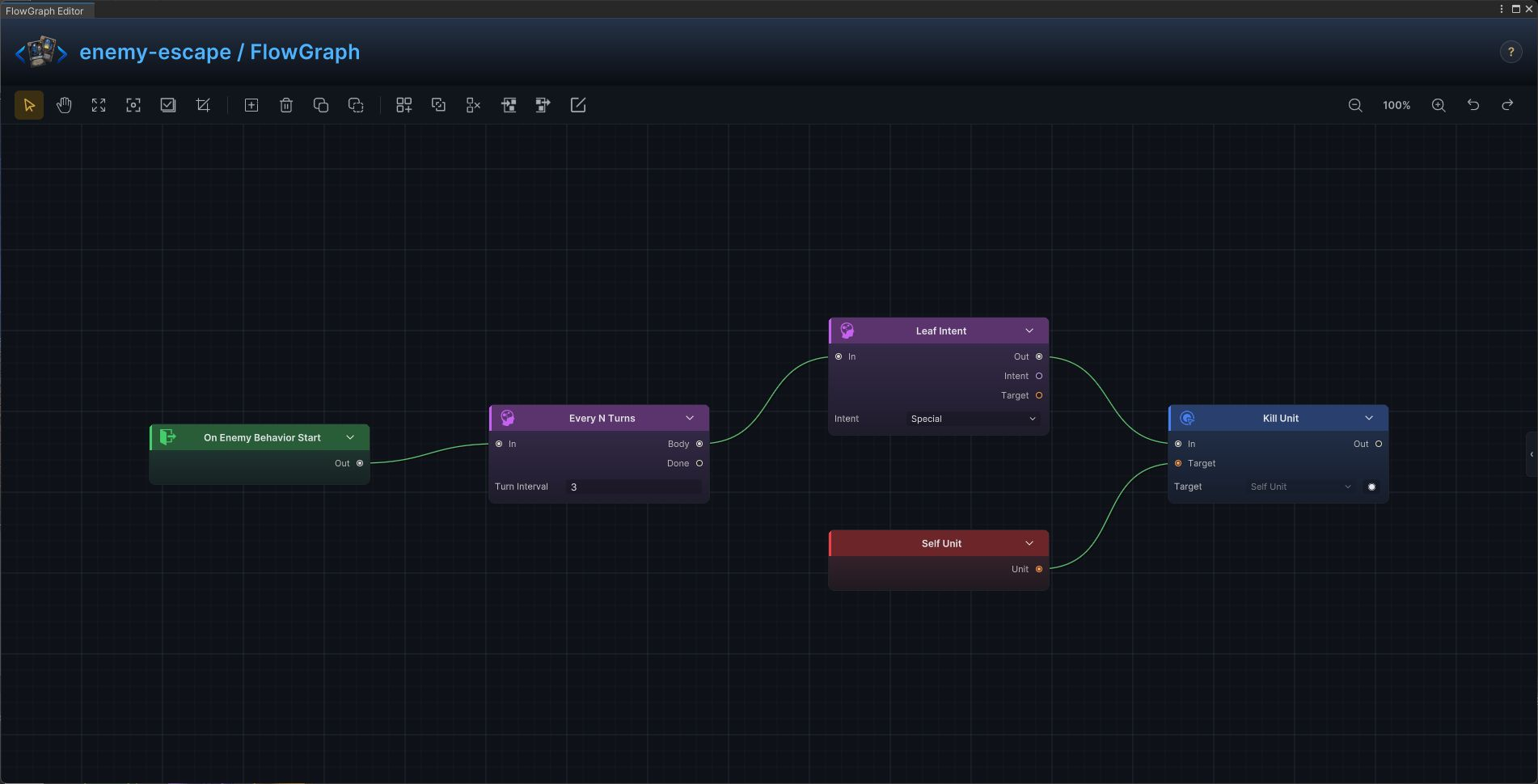Click the Every N Turns head icon

point(508,418)
